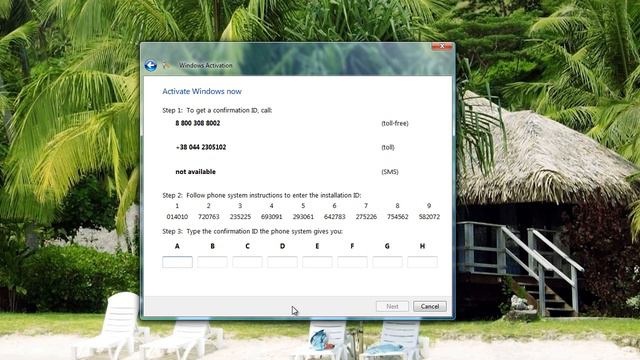Click the Step 3 instruction text
The height and width of the screenshot is (360, 640).
(253, 231)
